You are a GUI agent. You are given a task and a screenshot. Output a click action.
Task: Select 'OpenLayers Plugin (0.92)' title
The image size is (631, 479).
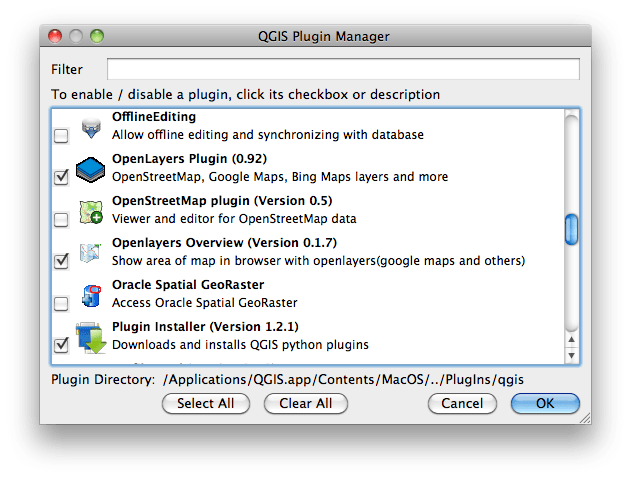point(190,159)
